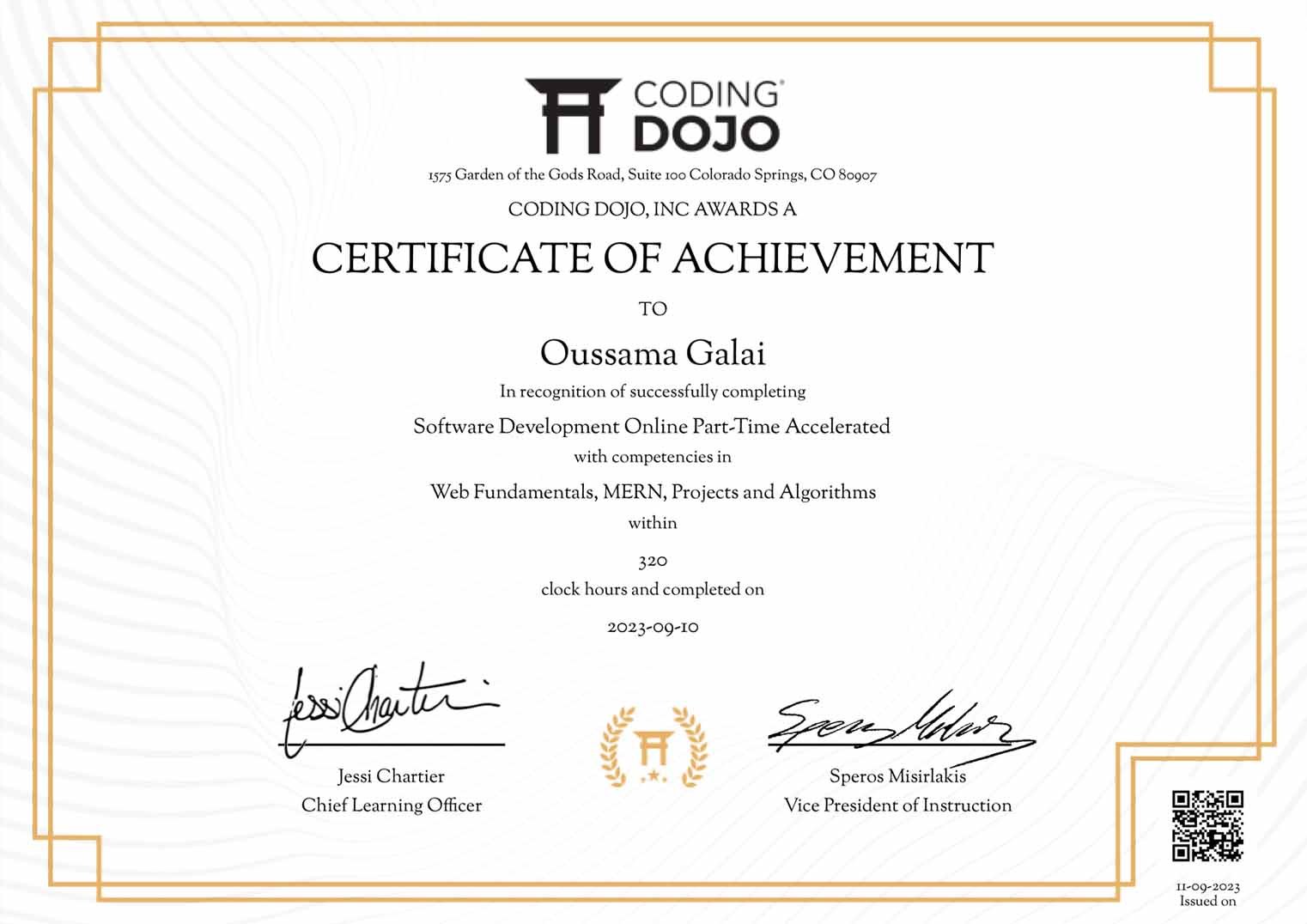Click the printed name 'Speros Misirlakis'
Viewport: 1307px width, 924px height.
(897, 776)
